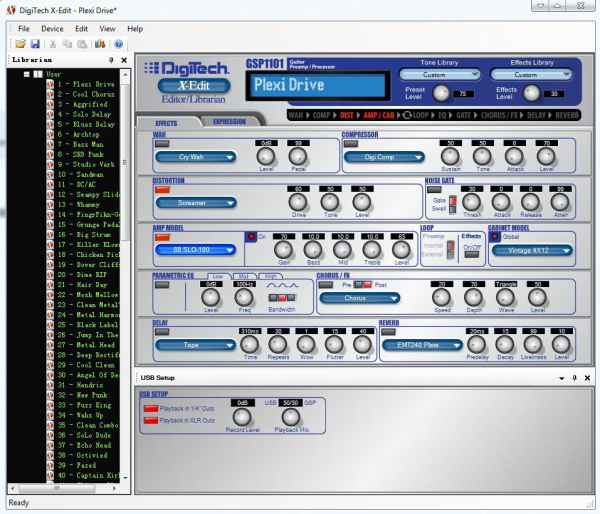Open the Digi Comp compressor dropdown
Image resolution: width=600 pixels, height=514 pixels.
pos(384,157)
